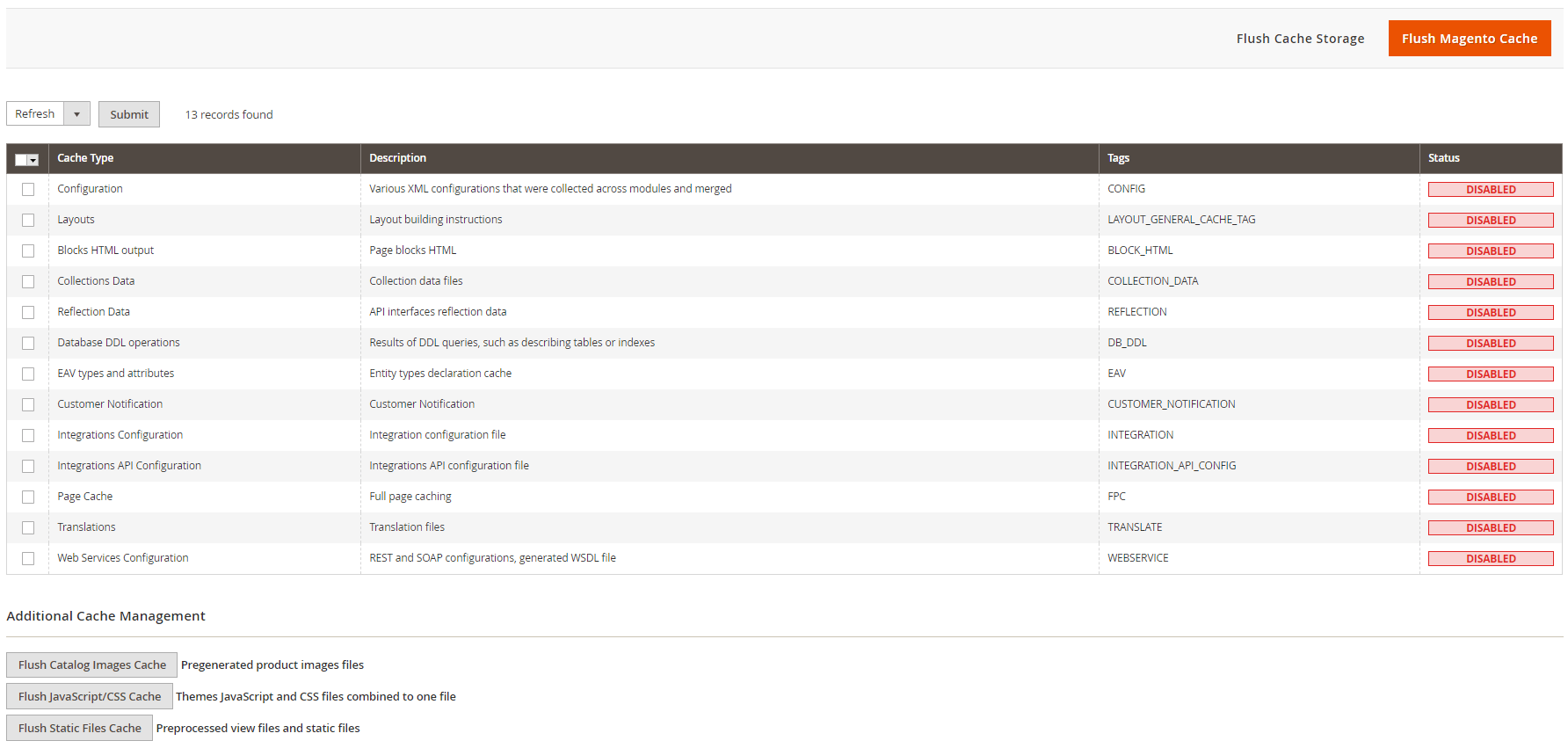Click DISABLED status in Translations row

tap(1491, 527)
